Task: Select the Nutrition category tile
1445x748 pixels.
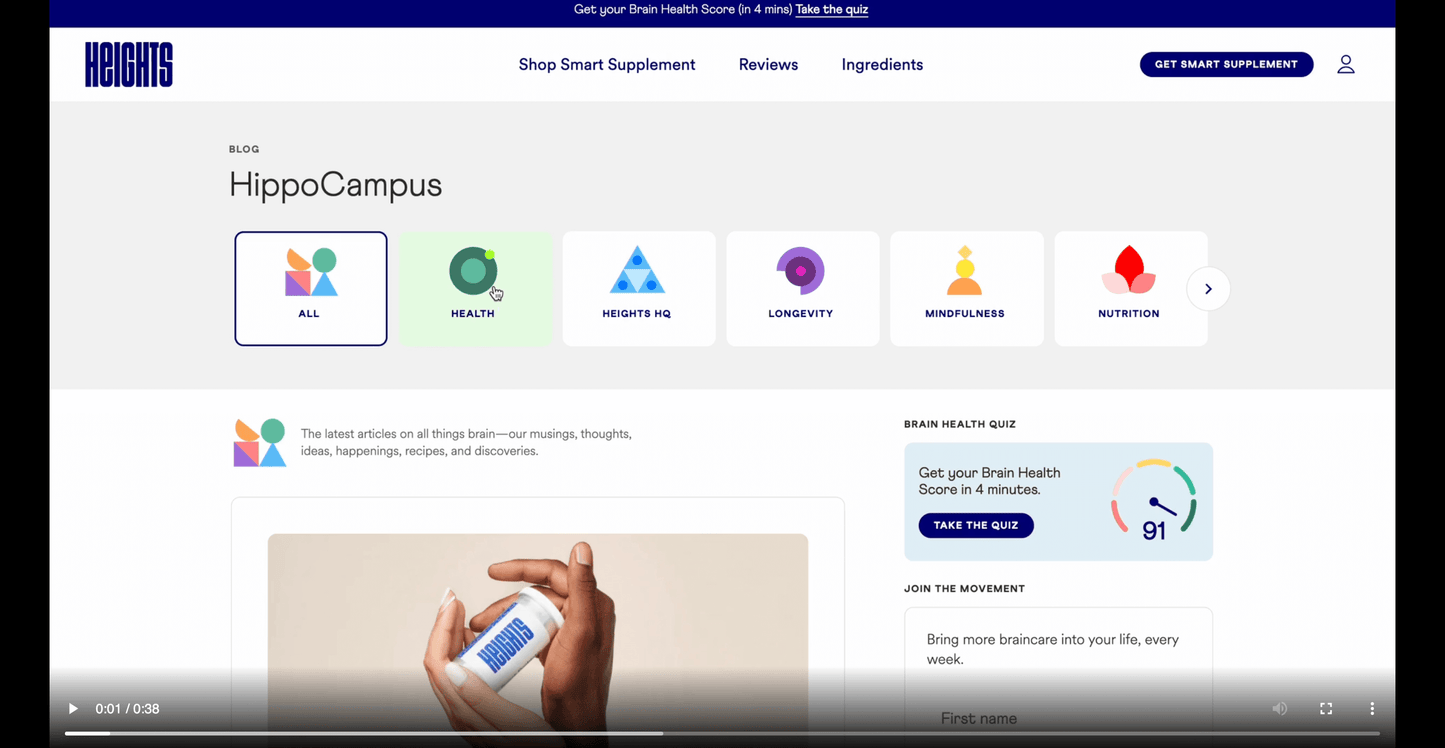Action: [x=1131, y=289]
